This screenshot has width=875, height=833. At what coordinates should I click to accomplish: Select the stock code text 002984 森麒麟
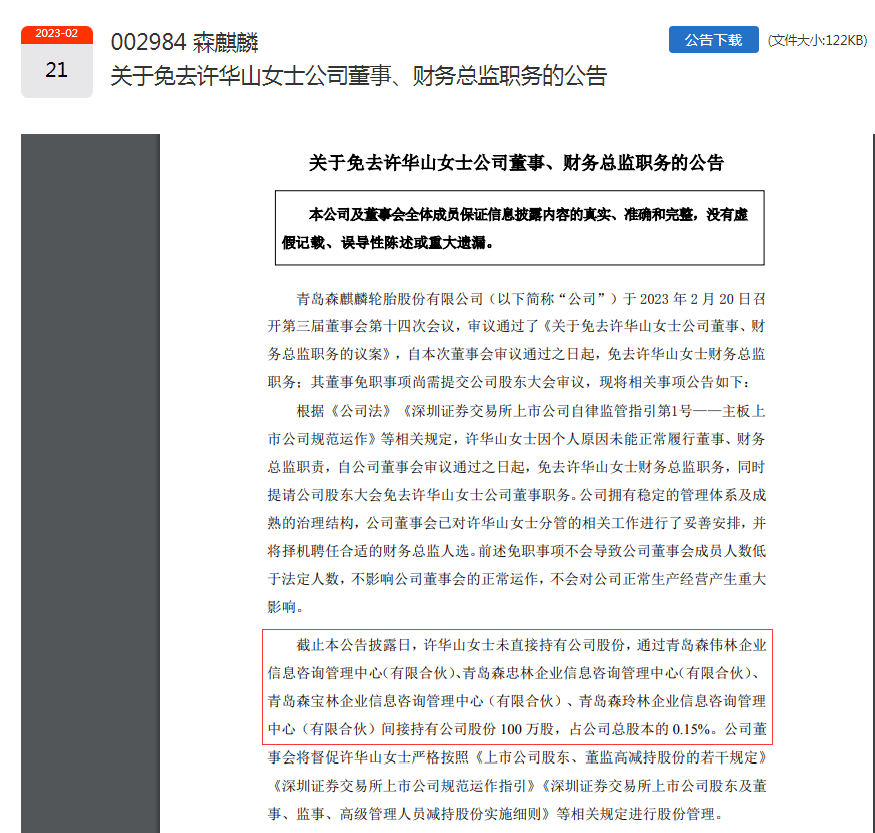point(184,42)
